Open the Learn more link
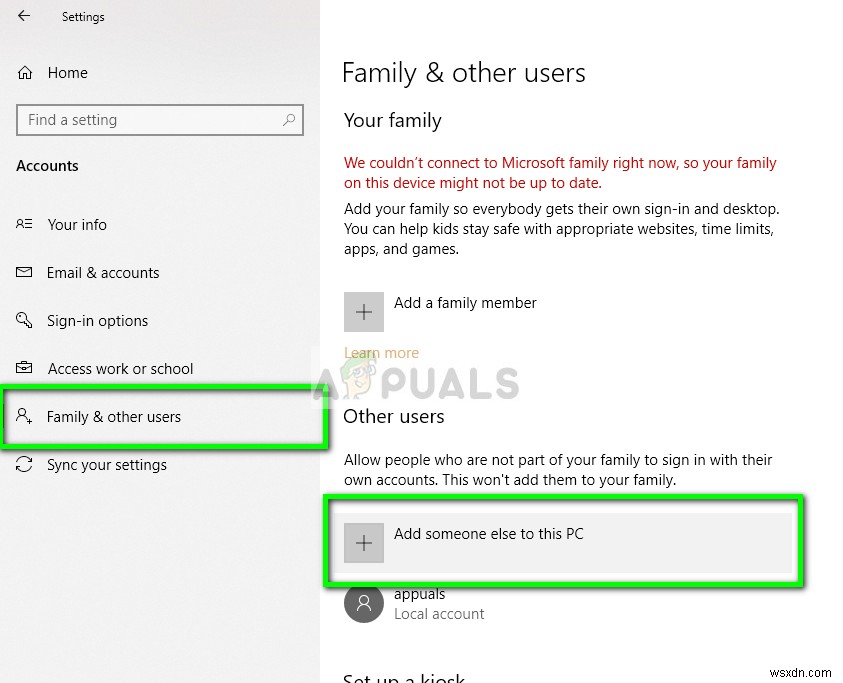 point(381,352)
